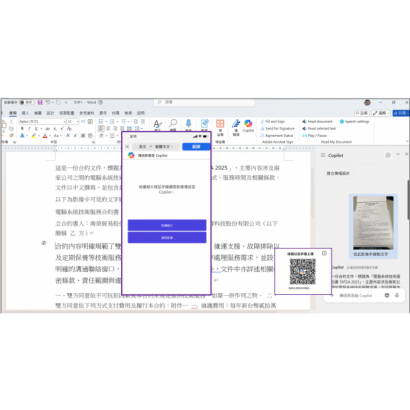This screenshot has height=410, width=410.
Task: Click the microphone icon in Copilot input
Action: [397, 295]
